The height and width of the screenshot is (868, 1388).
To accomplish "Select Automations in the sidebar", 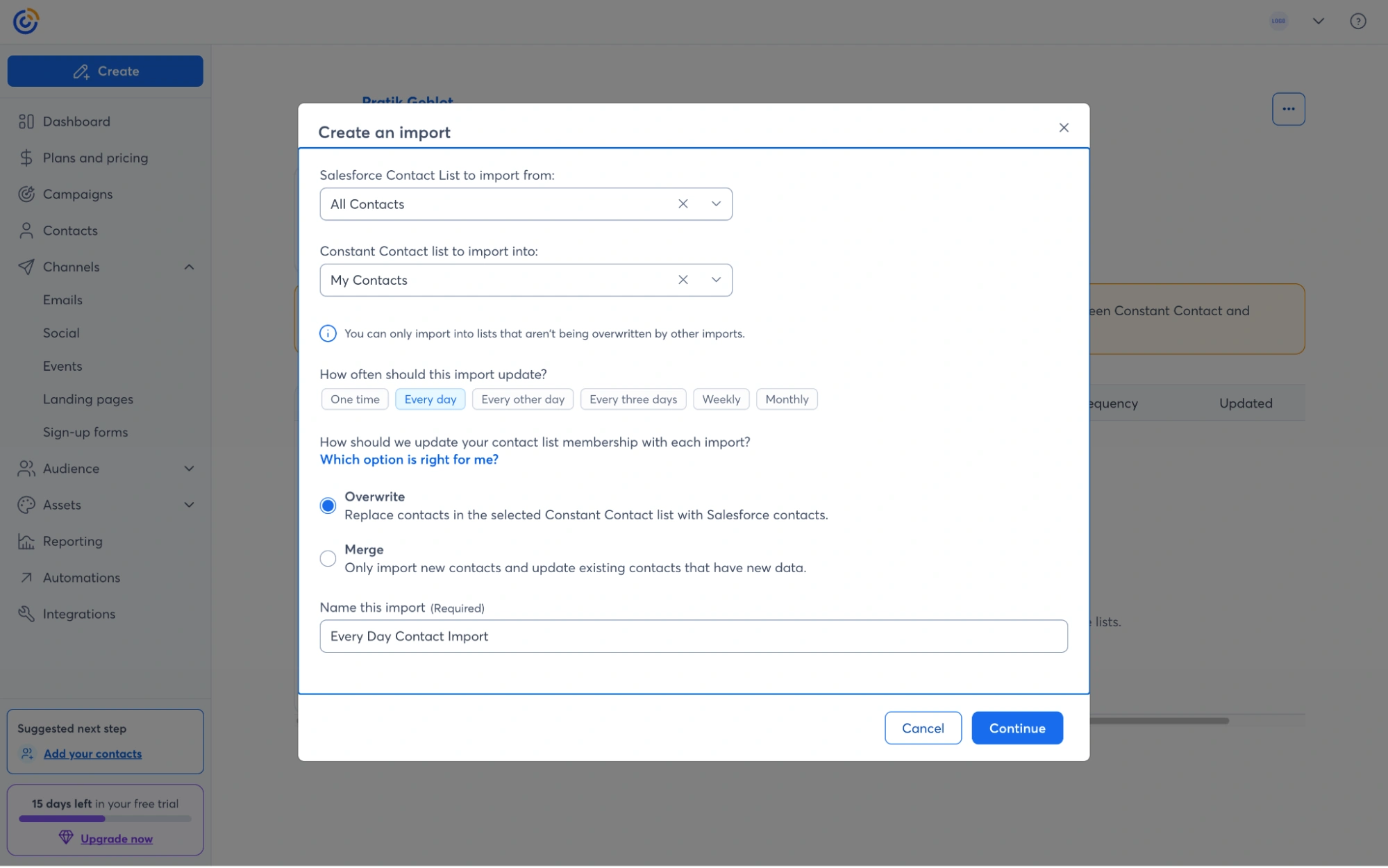I will (81, 577).
